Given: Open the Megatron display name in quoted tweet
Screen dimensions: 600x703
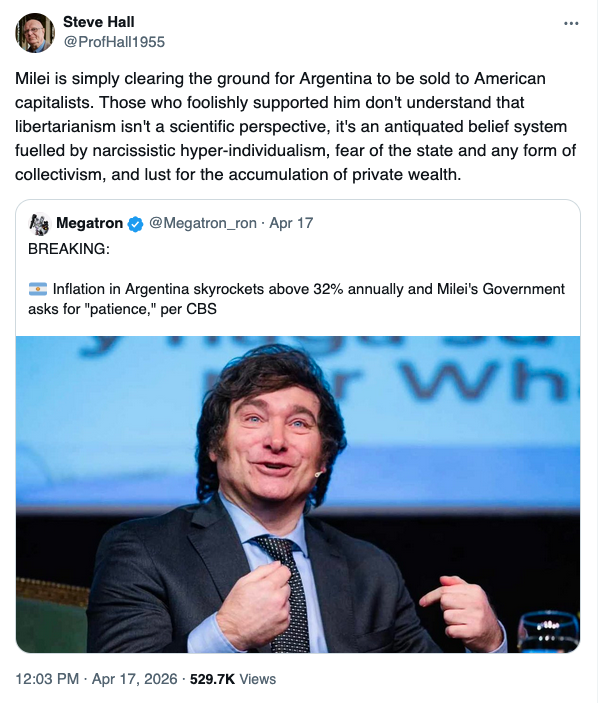Looking at the screenshot, I should [89, 223].
